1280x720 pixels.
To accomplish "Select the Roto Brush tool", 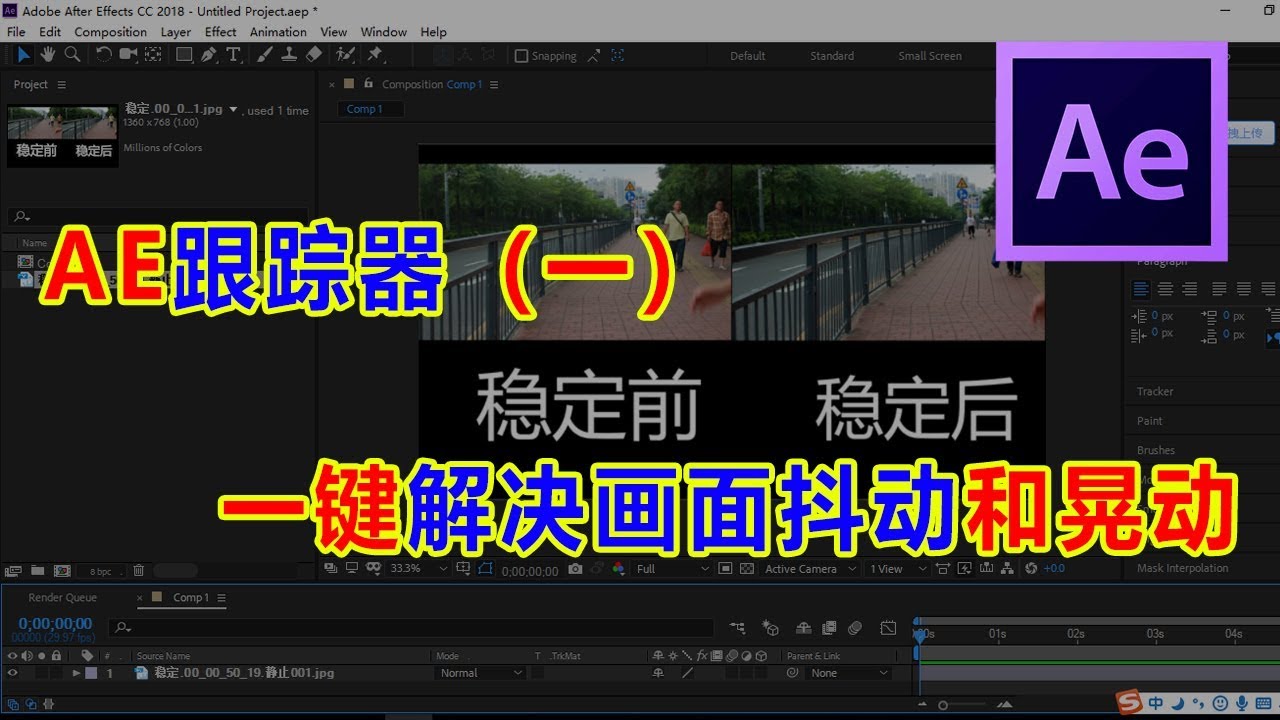I will coord(345,55).
